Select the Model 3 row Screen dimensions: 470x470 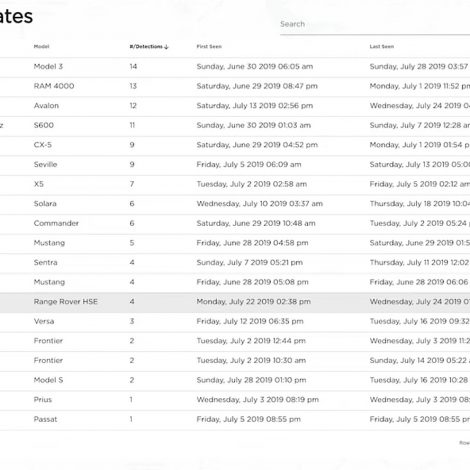(x=235, y=67)
